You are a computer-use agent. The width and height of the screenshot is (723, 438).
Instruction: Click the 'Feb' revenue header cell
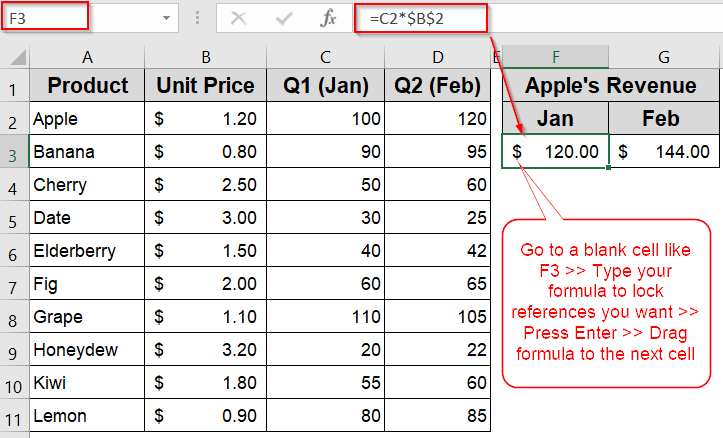664,118
